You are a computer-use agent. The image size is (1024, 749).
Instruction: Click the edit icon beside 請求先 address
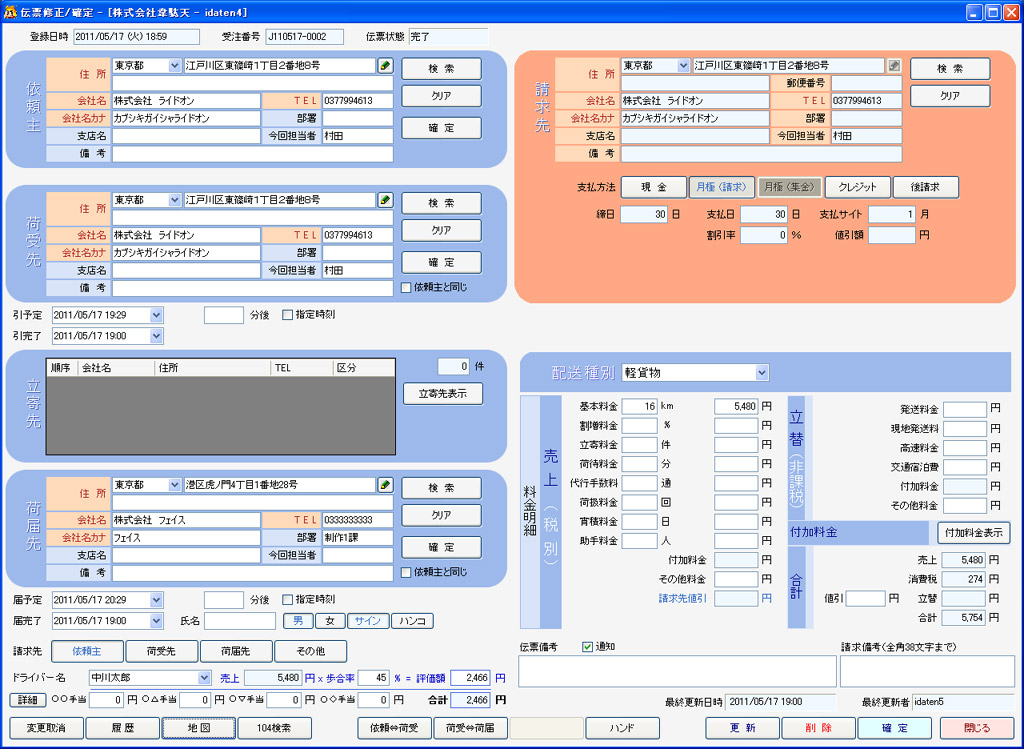point(894,66)
